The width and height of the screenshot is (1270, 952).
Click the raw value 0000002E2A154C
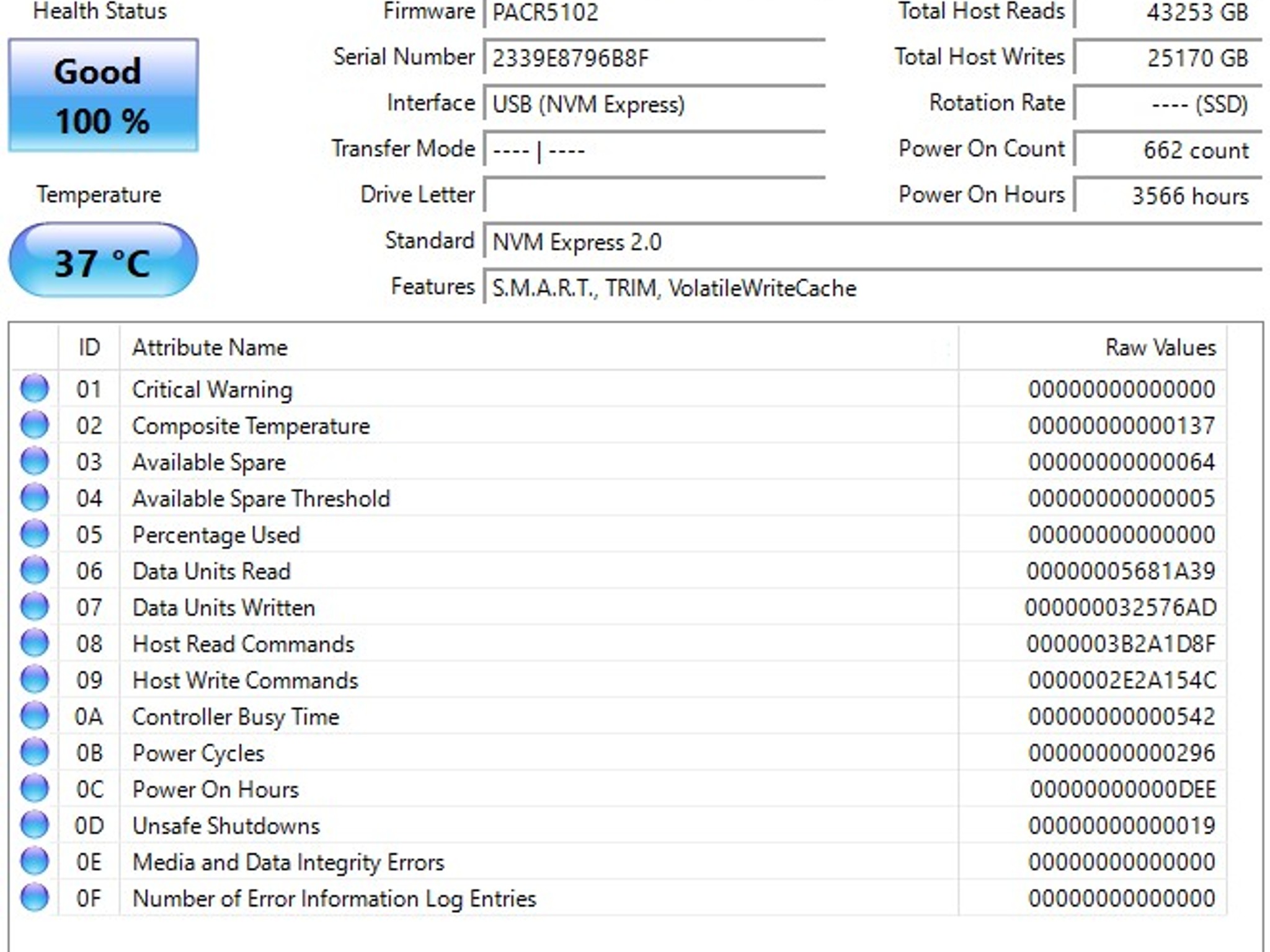(1122, 681)
